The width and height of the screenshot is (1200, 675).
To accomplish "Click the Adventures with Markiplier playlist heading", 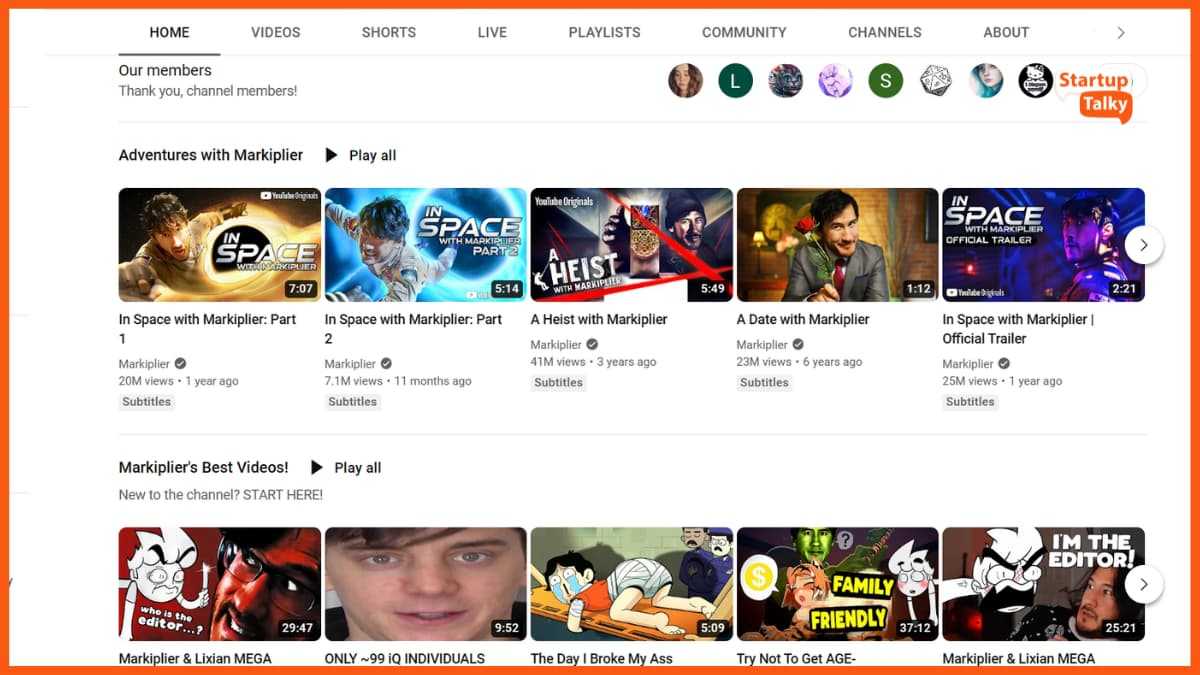I will (x=210, y=155).
